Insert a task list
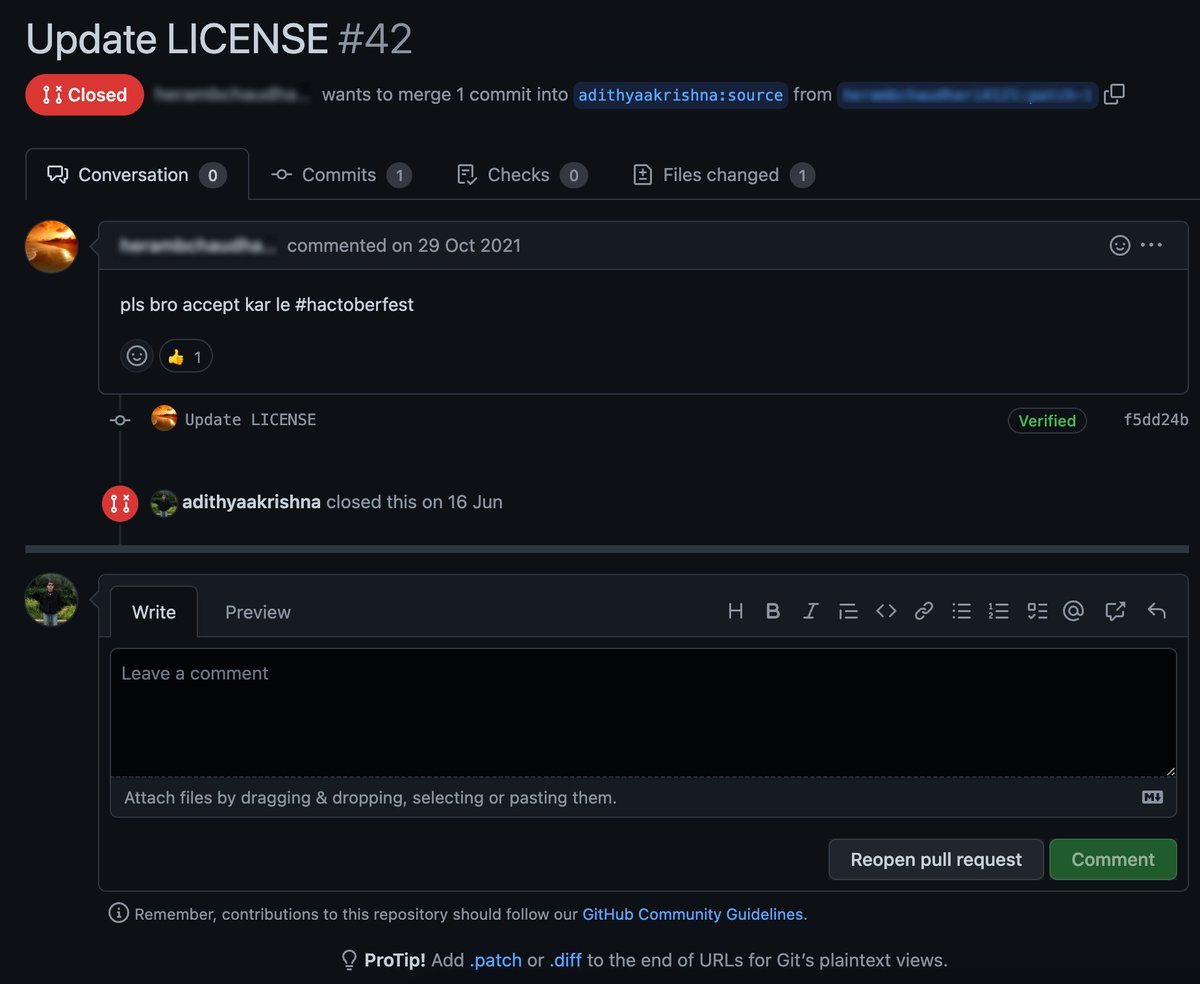Screen dimensions: 1200x984 tap(1037, 611)
